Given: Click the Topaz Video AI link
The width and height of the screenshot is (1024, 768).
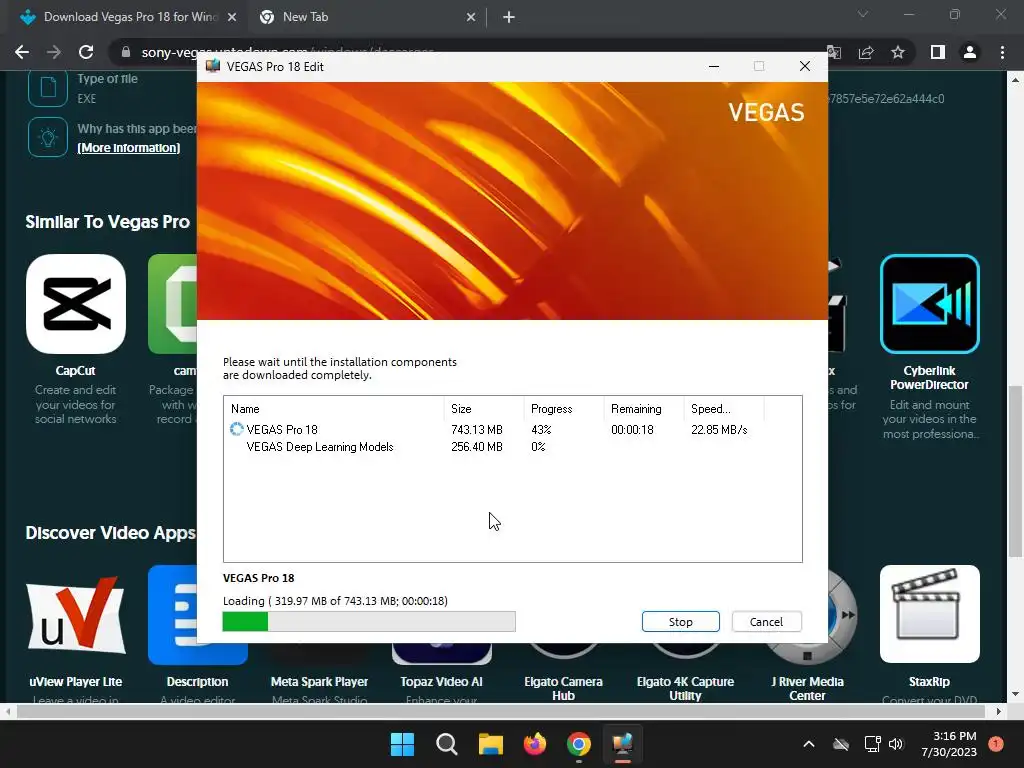Looking at the screenshot, I should (x=441, y=681).
